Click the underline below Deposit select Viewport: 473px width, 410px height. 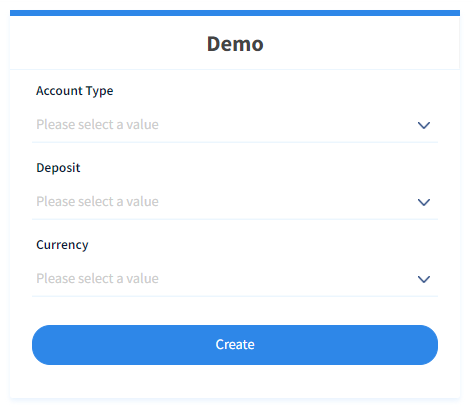235,219
